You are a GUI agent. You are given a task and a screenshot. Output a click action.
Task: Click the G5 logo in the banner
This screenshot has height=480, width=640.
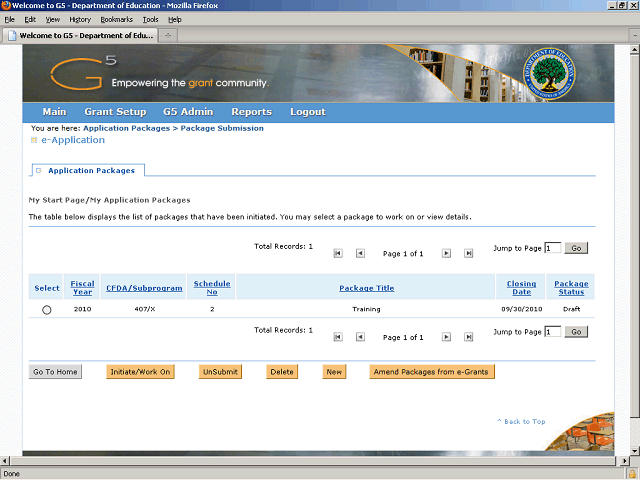[83, 73]
